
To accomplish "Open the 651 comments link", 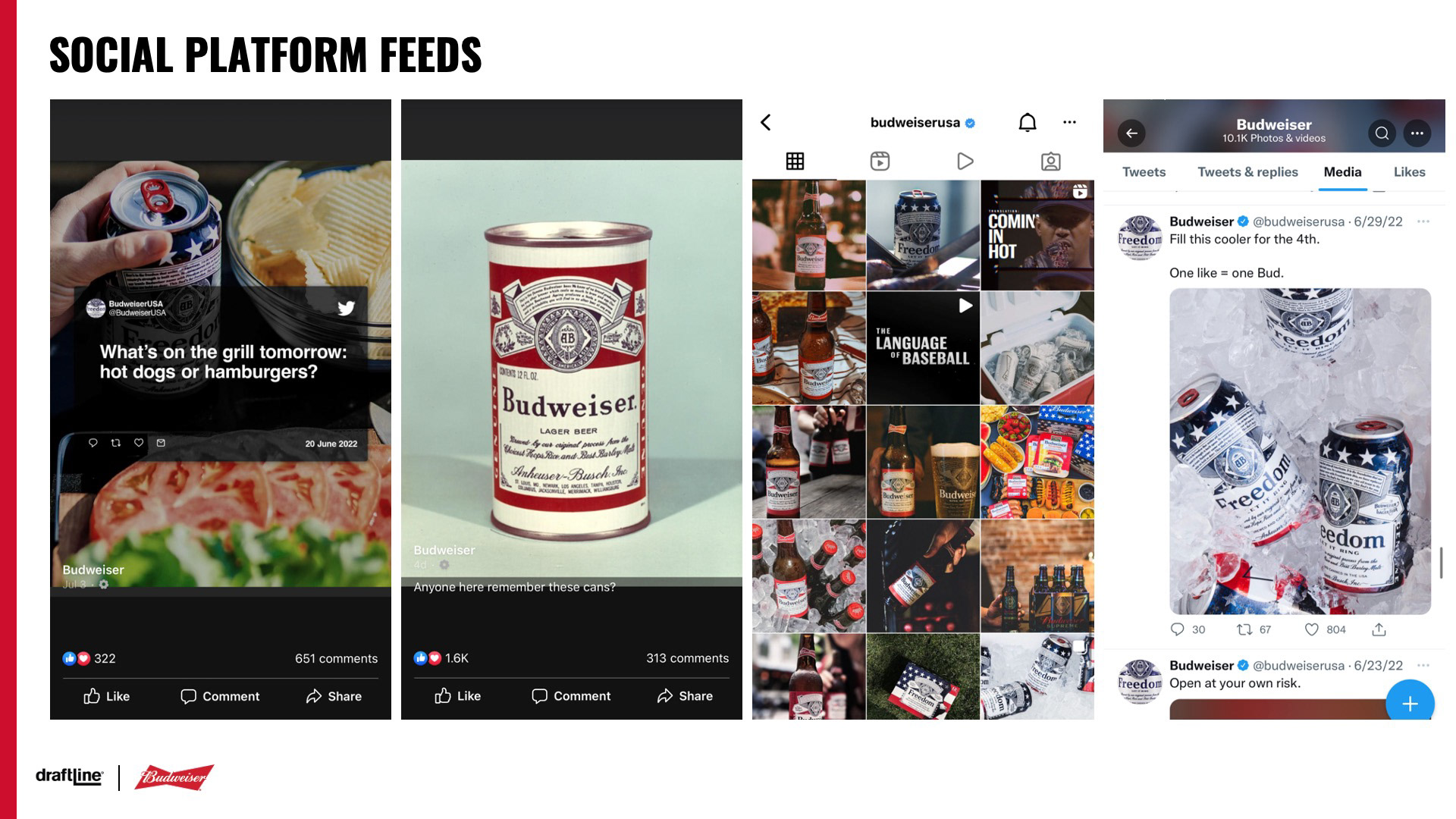I will 336,658.
